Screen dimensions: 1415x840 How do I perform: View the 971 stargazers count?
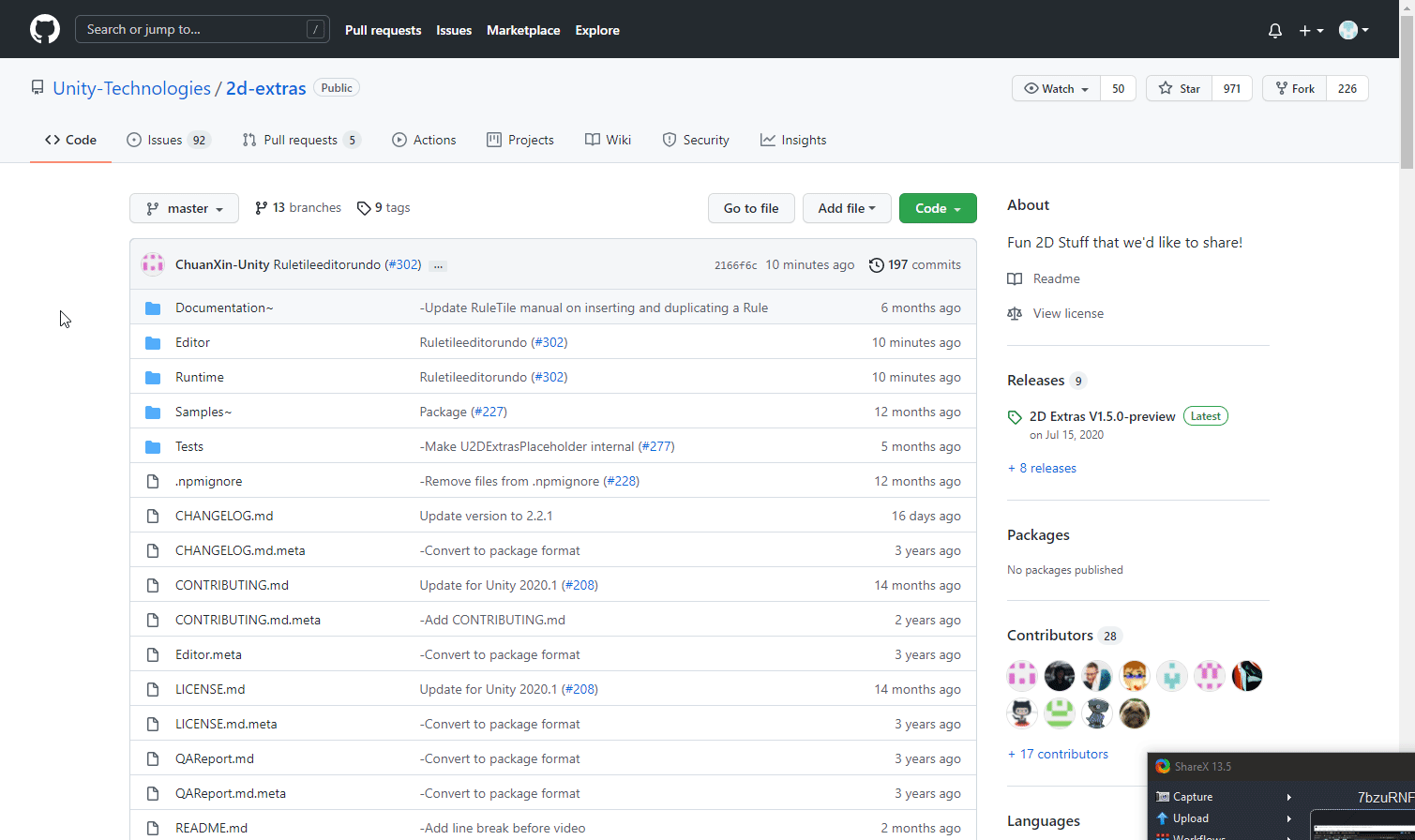tap(1232, 88)
